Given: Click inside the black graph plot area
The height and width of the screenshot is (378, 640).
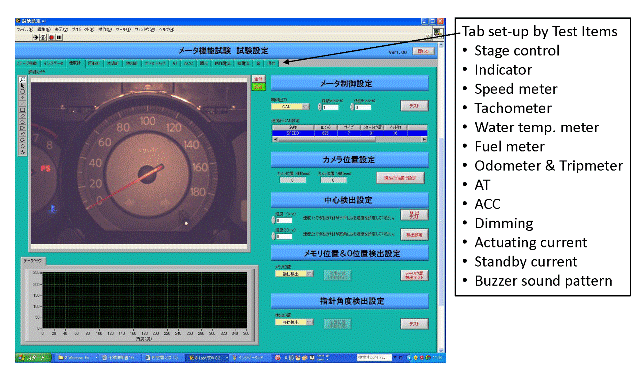Looking at the screenshot, I should coord(145,300).
